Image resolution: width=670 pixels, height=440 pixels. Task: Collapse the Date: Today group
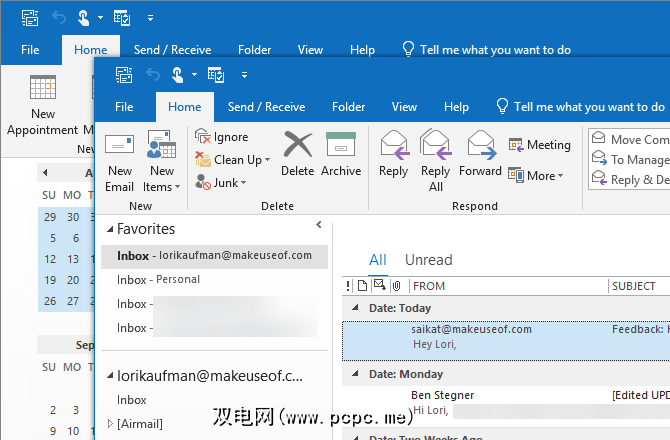347,309
